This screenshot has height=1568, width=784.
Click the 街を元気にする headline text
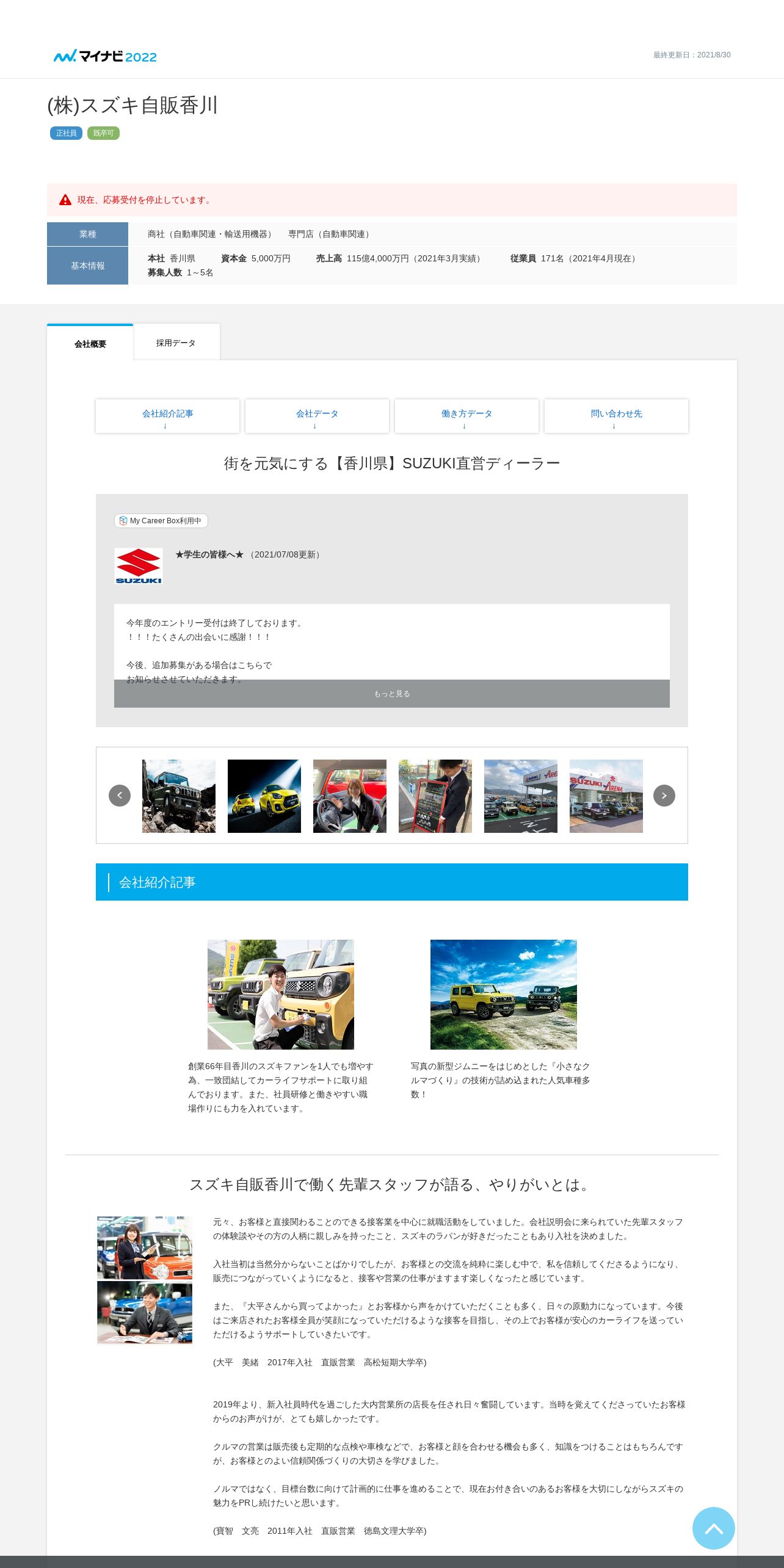pyautogui.click(x=392, y=463)
